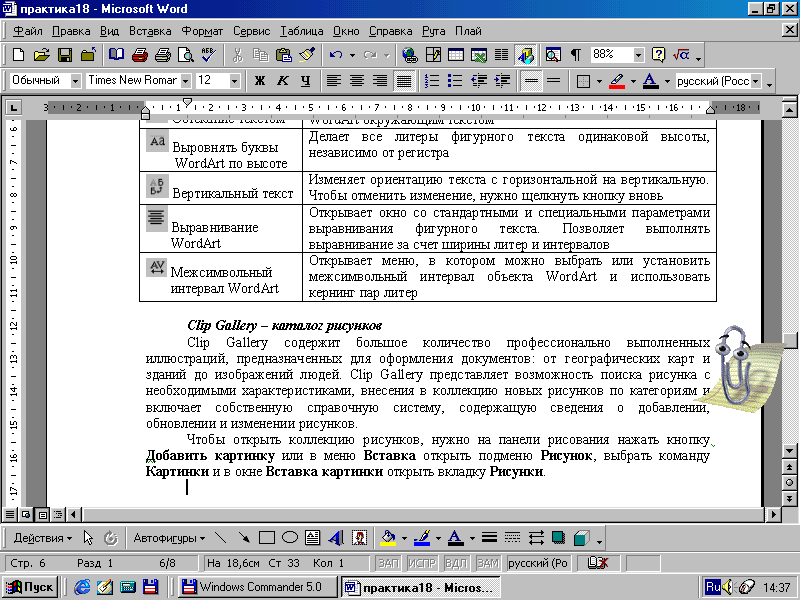Image resolution: width=800 pixels, height=600 pixels.
Task: Insert an Excel worksheet
Action: click(x=479, y=55)
